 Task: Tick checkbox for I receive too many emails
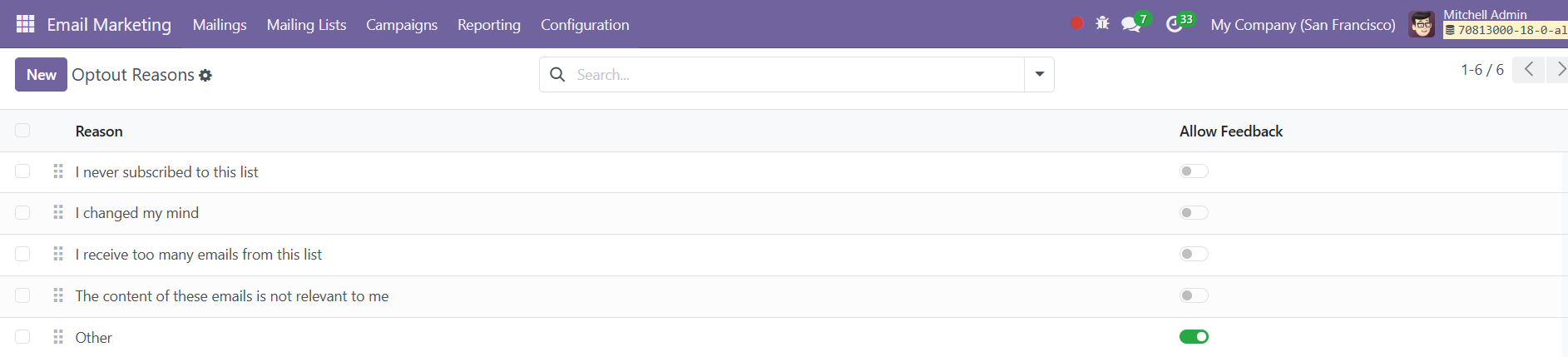coord(22,254)
